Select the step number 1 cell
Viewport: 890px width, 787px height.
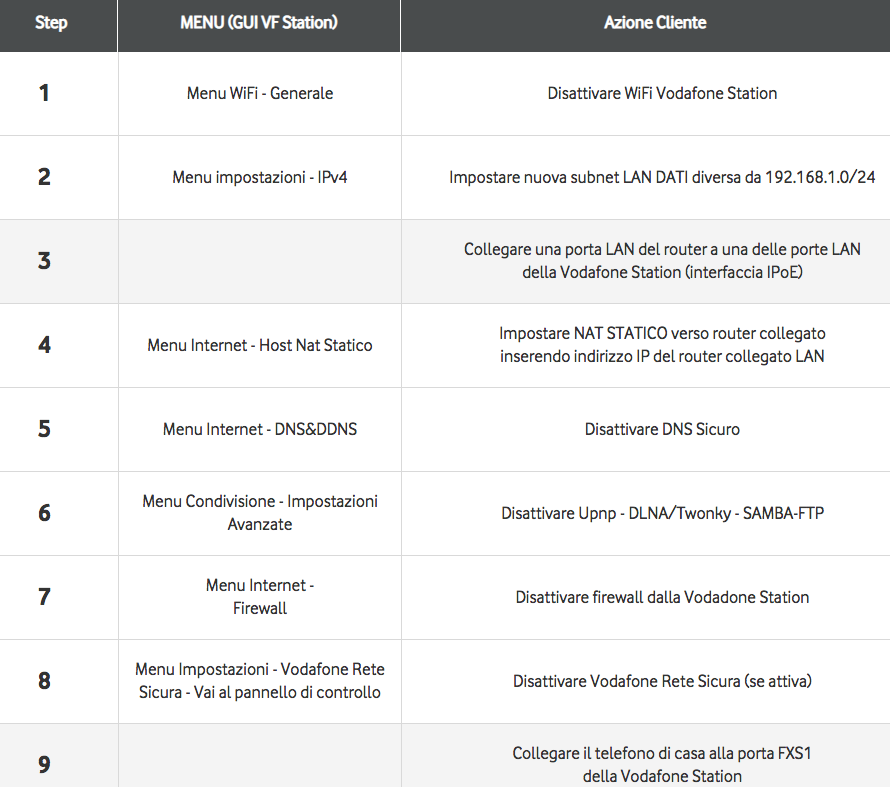(x=44, y=93)
